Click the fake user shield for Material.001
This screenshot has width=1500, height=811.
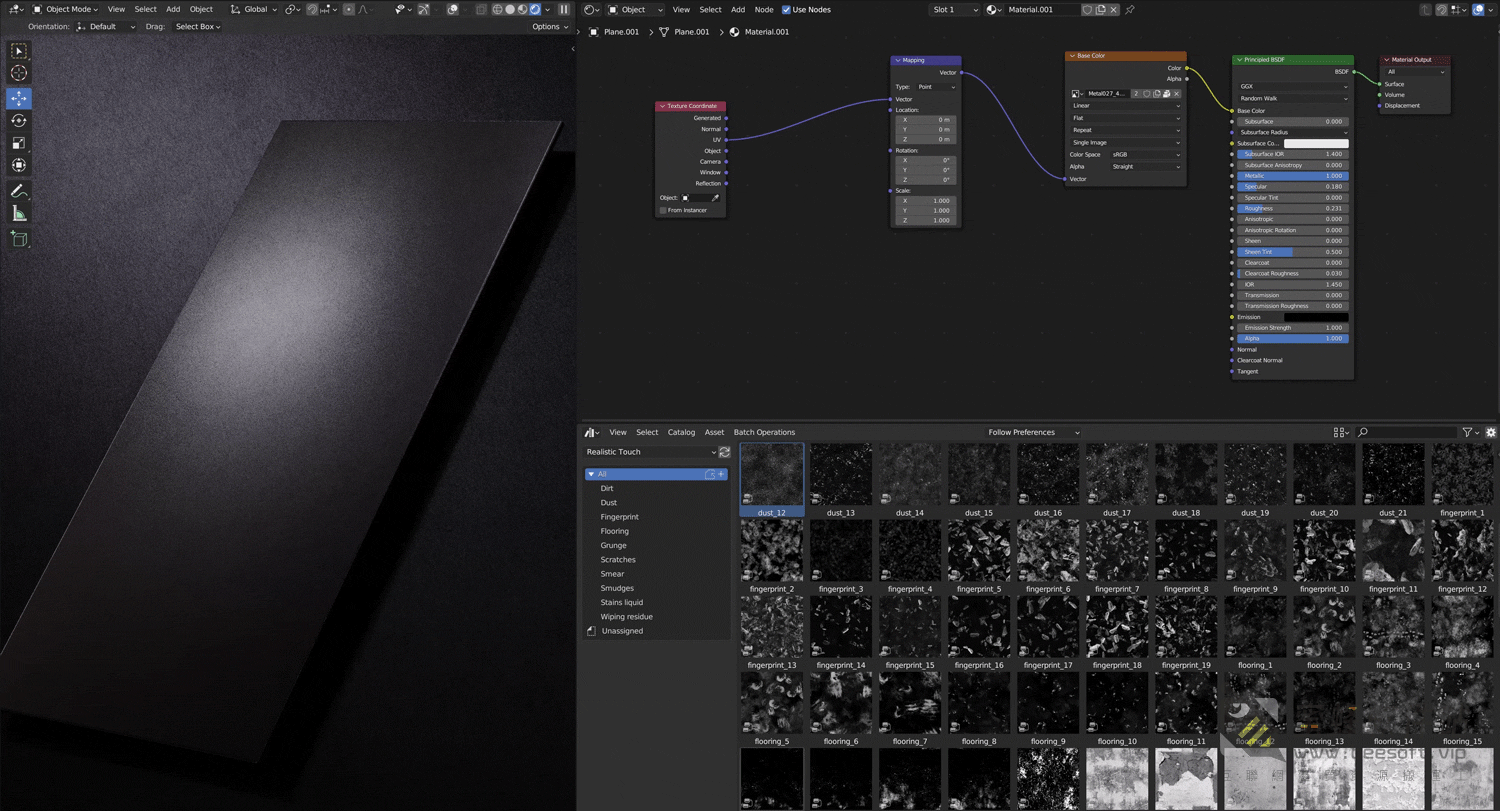point(1087,9)
